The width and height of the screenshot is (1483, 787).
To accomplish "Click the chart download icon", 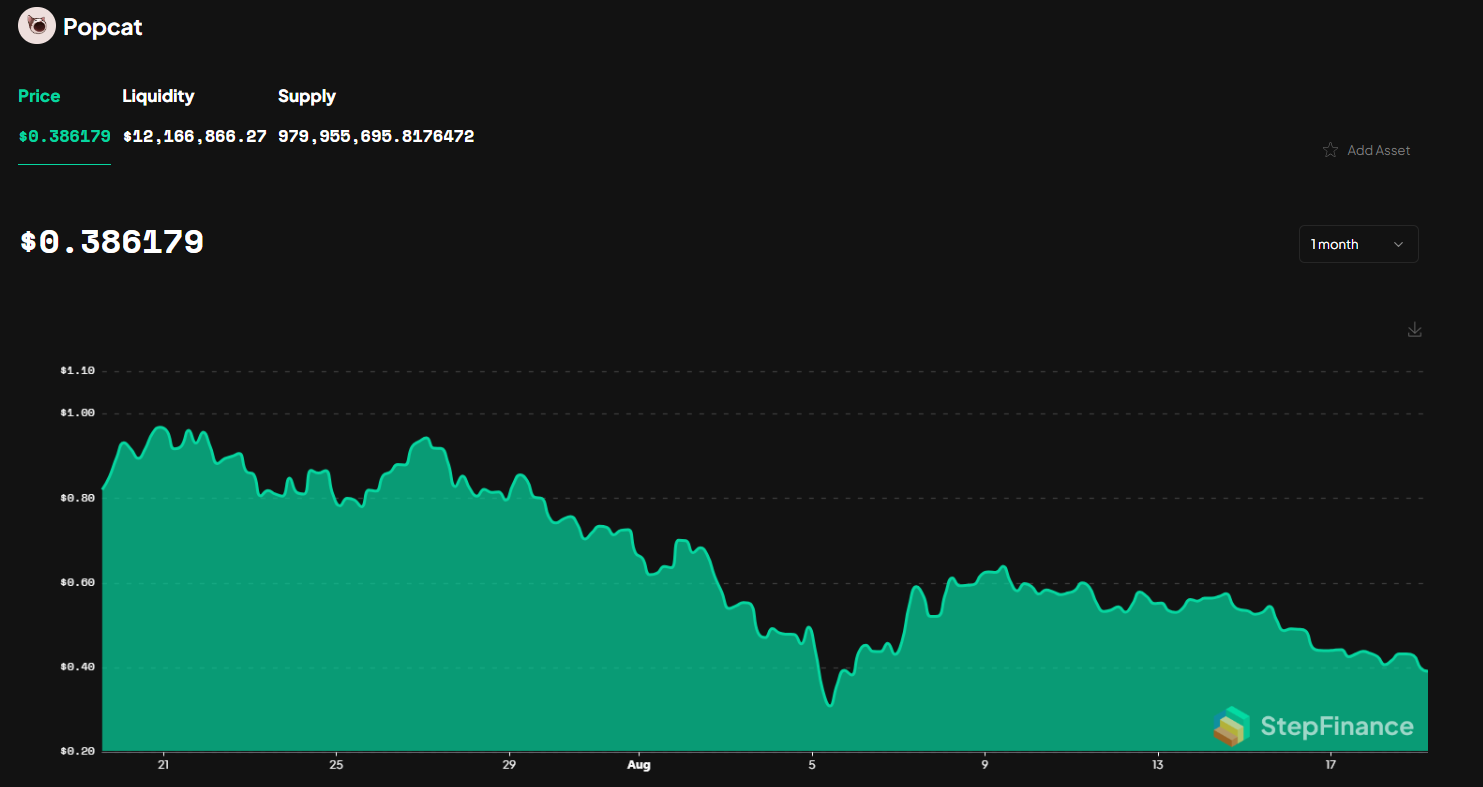I will 1414,329.
